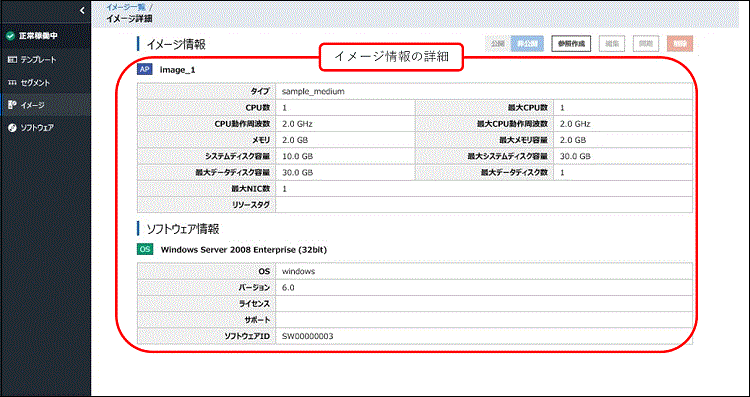This screenshot has height=397, width=750.
Task: Click the 最大データディスク容量 value 30.0 GB
Action: pos(298,172)
